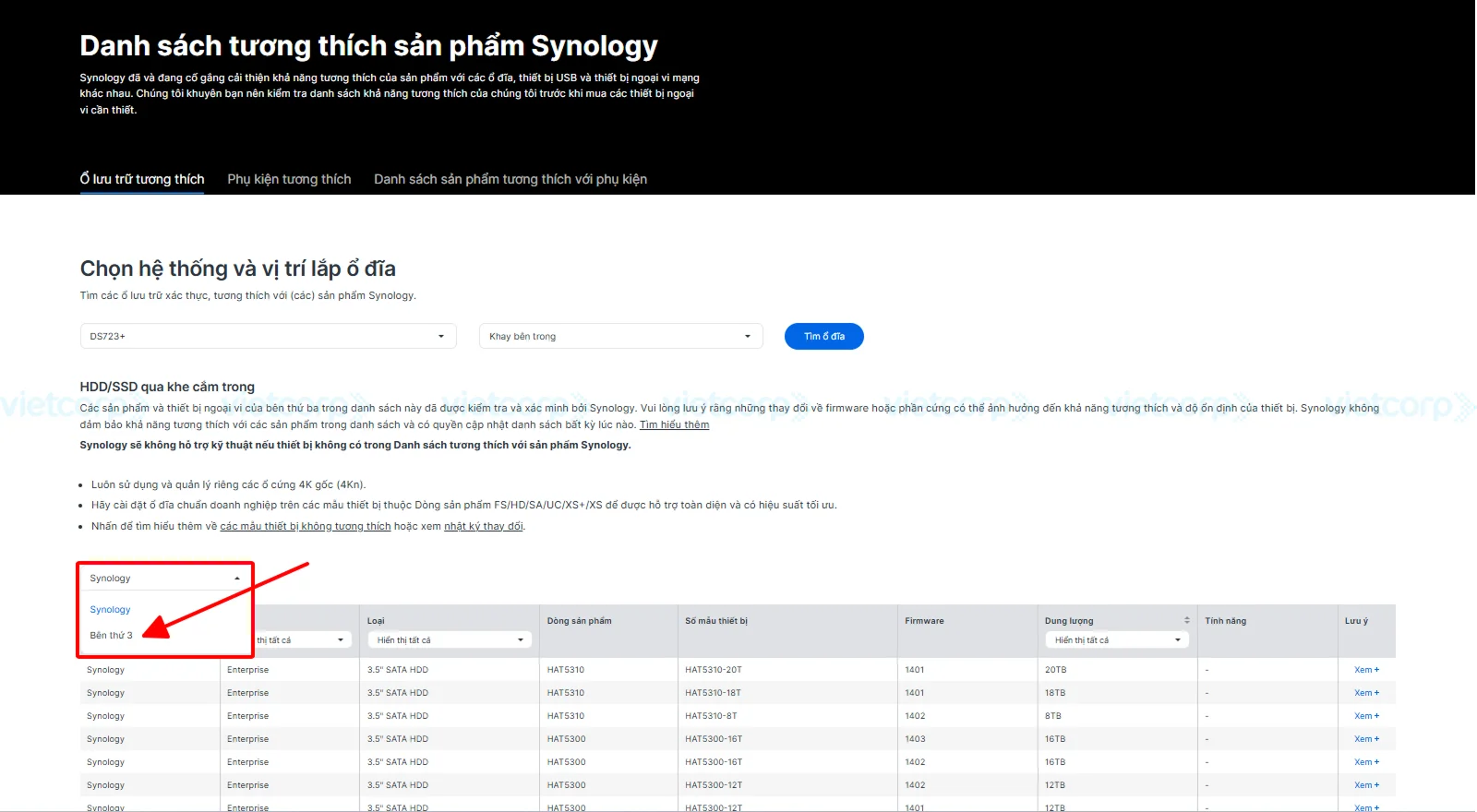Open the Khay bên trong location dropdown
This screenshot has height=812, width=1477.
pyautogui.click(x=620, y=336)
